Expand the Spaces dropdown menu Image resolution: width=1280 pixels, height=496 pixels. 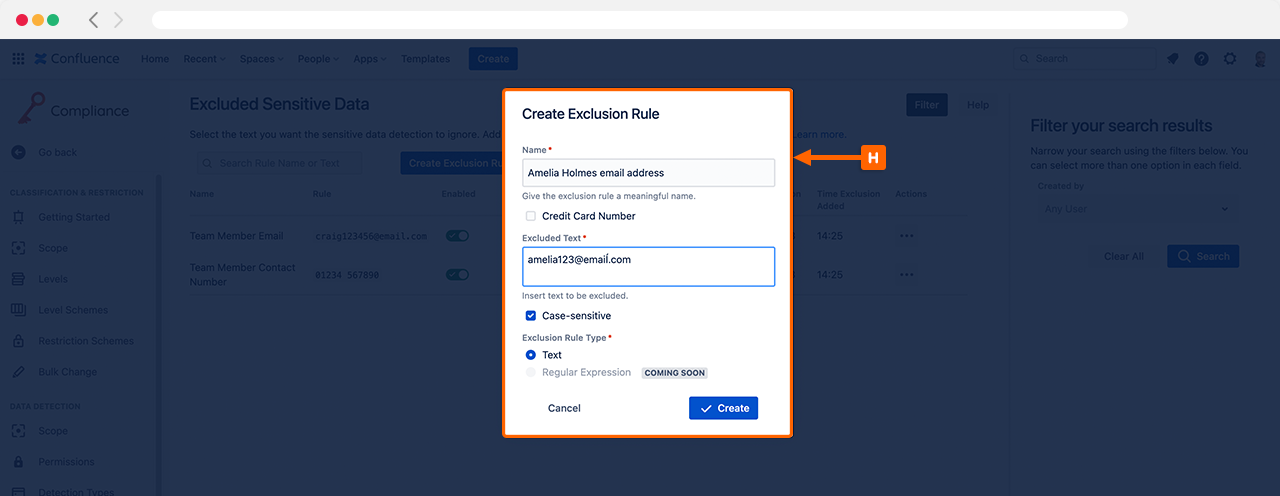(x=261, y=59)
